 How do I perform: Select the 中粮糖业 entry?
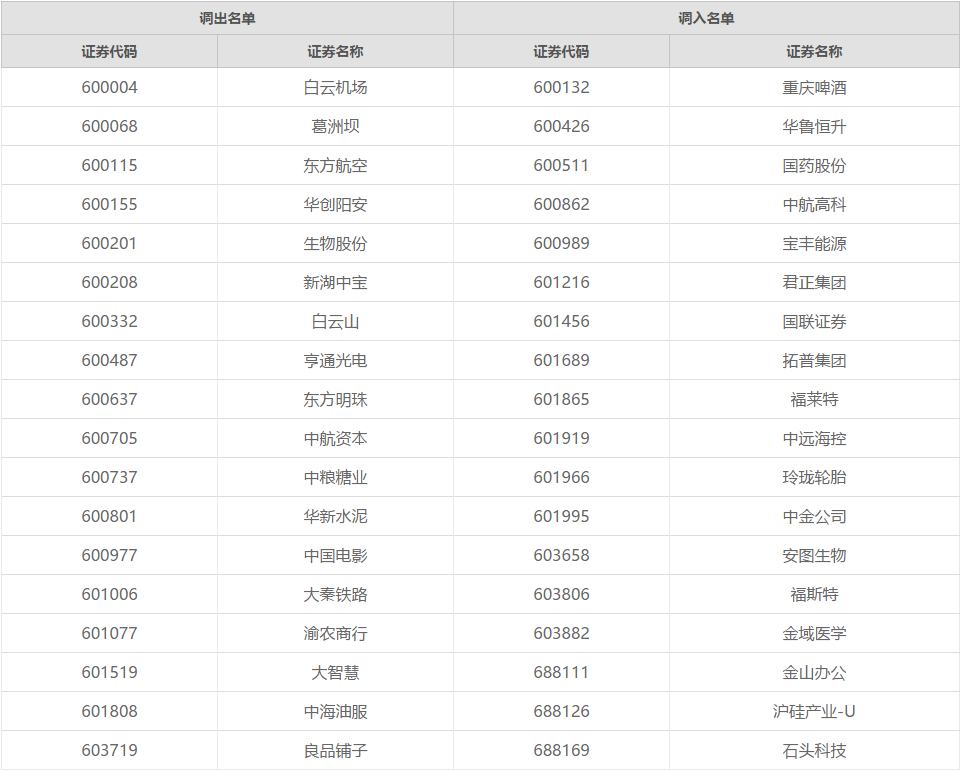[335, 478]
